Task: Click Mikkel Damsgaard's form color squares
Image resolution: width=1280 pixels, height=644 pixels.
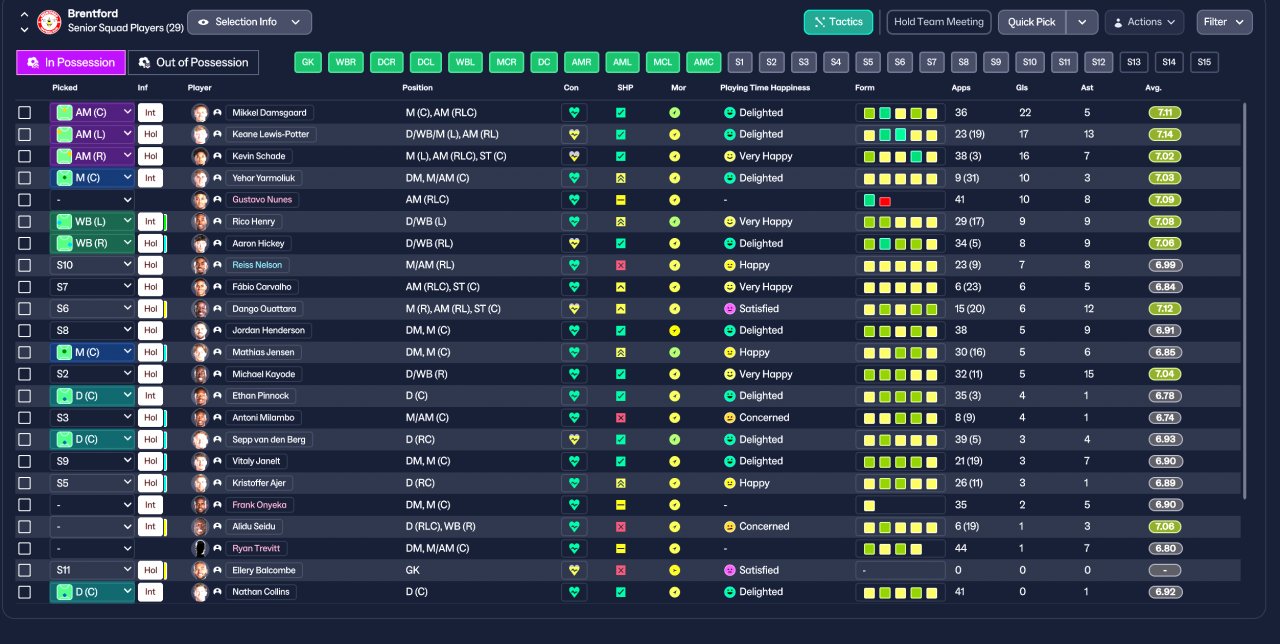Action: click(900, 113)
